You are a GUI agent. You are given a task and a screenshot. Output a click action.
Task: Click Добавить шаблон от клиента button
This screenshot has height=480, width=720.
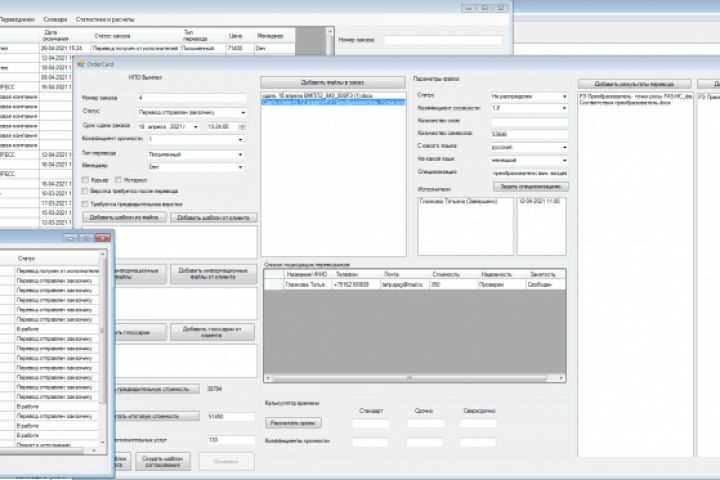[214, 217]
